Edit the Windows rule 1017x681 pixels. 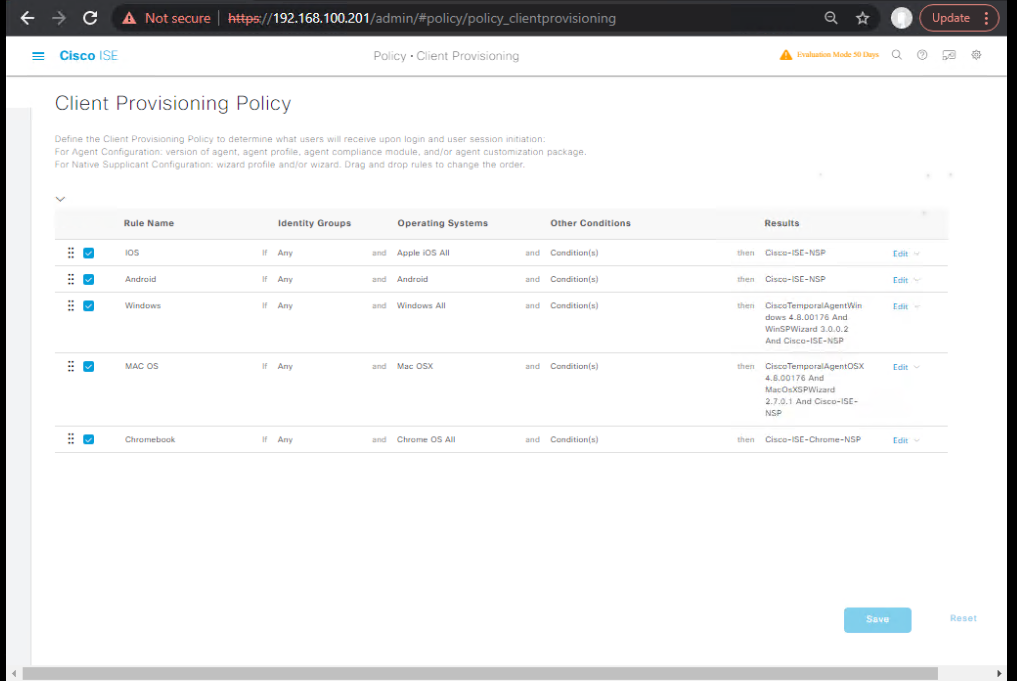point(900,306)
